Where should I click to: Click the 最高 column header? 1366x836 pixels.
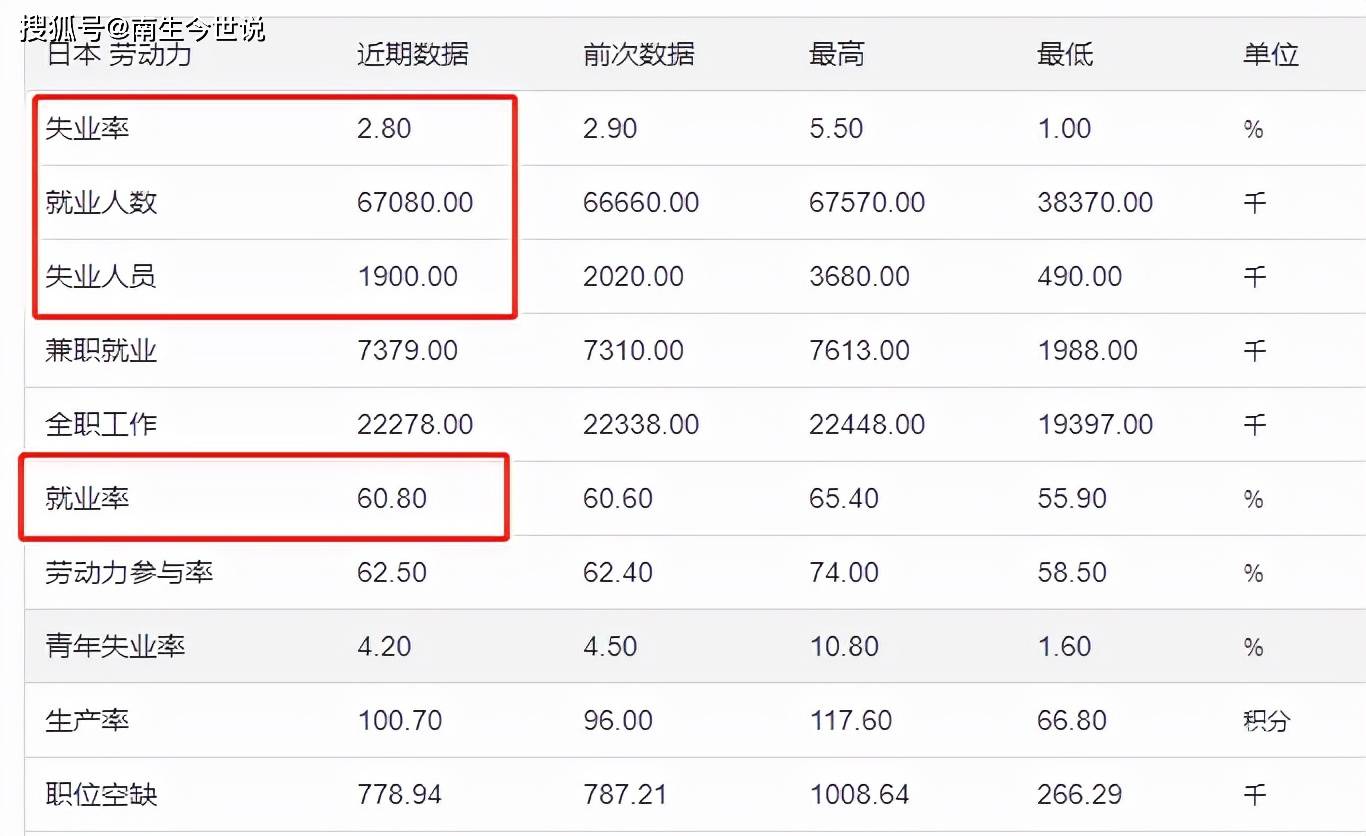point(837,55)
